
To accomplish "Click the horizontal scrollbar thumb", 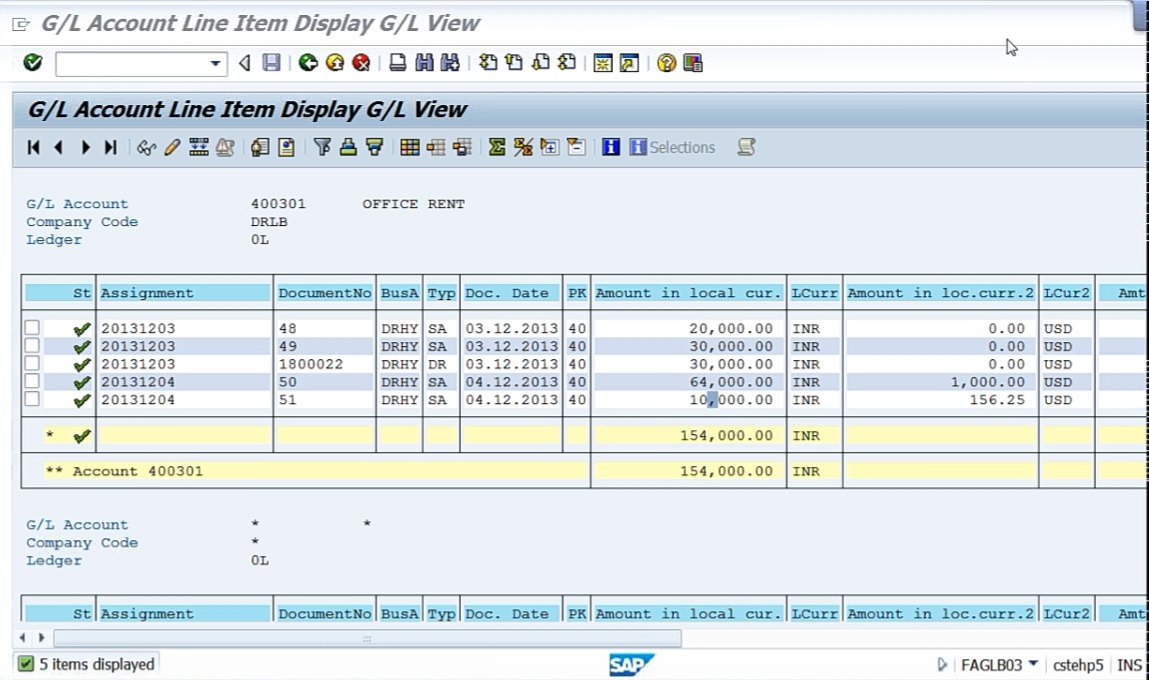I will tap(368, 638).
